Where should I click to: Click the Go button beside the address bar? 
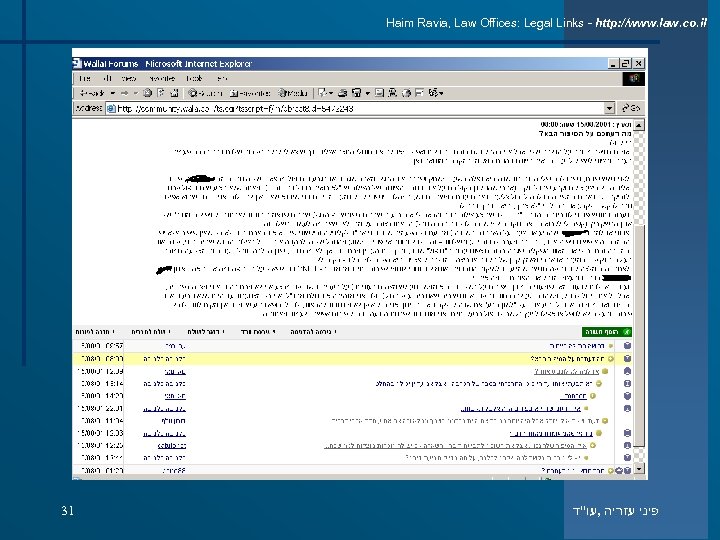(631, 108)
